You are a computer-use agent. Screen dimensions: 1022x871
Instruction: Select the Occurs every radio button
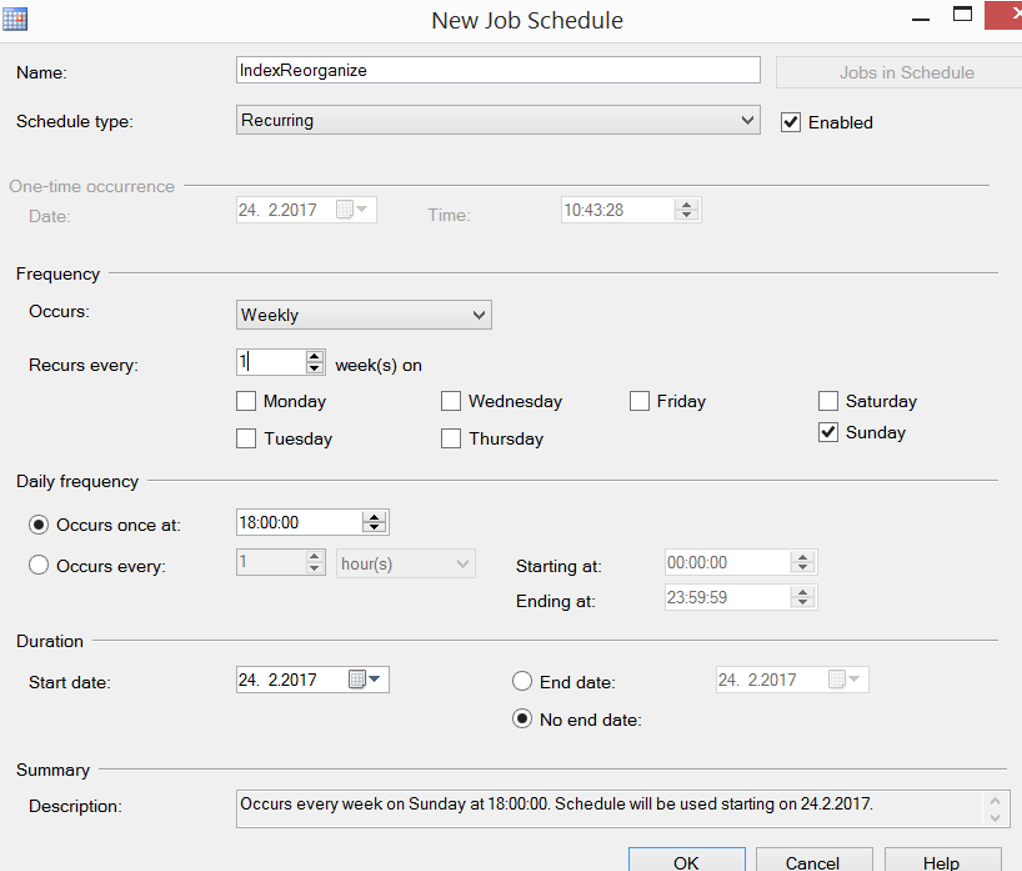coord(38,565)
